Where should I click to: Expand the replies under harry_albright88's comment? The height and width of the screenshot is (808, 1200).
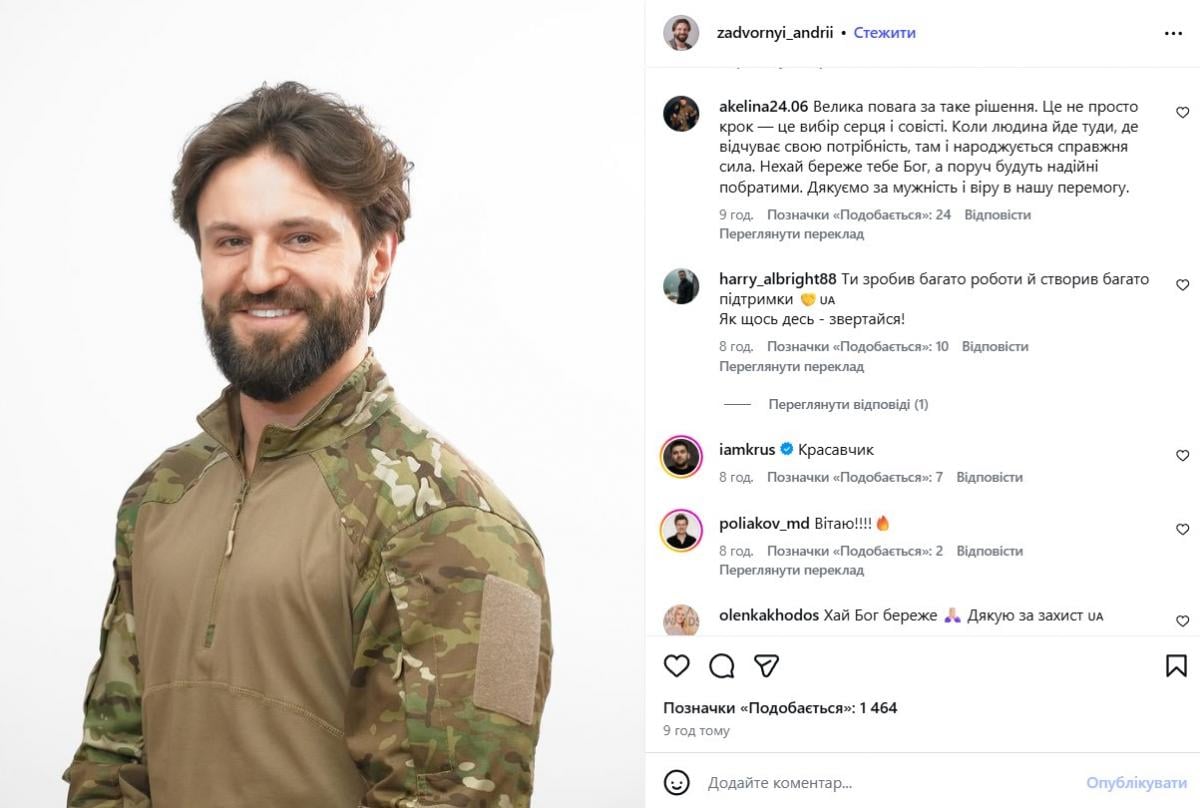(x=848, y=405)
